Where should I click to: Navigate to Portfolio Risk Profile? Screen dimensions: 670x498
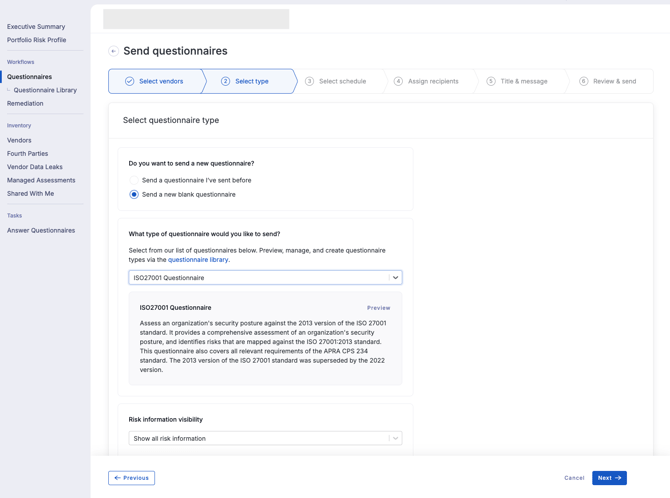tap(37, 40)
